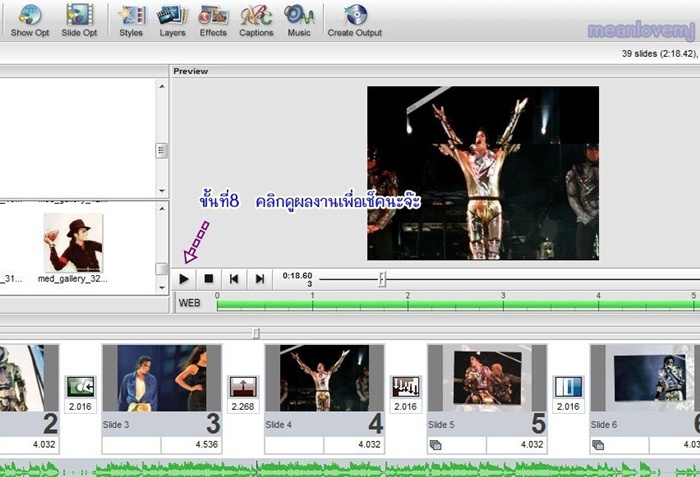The height and width of the screenshot is (477, 700).
Task: Edit transition time 2.268
Action: point(243,407)
